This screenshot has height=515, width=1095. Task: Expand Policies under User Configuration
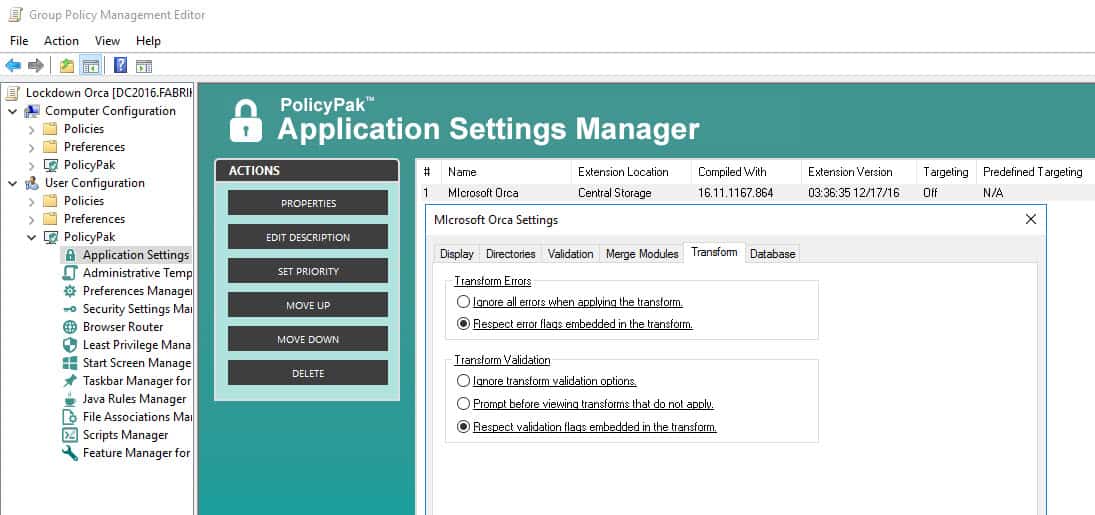31,201
